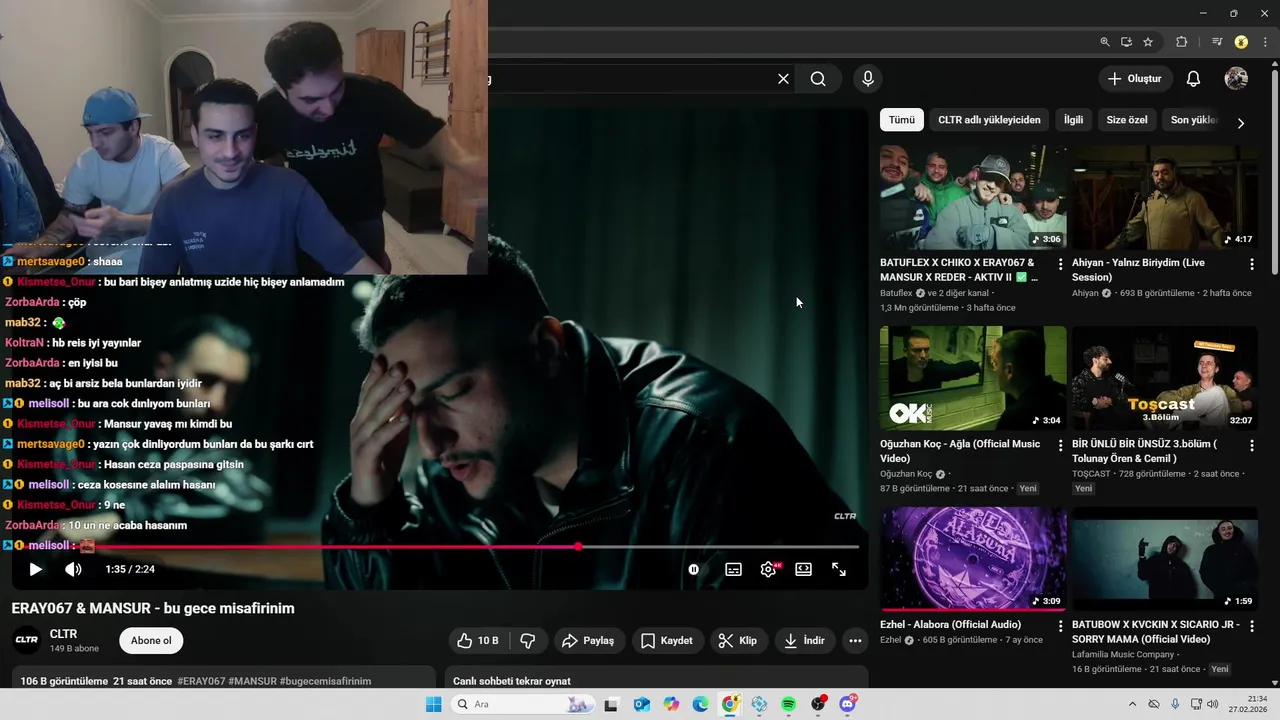This screenshot has width=1280, height=720.
Task: Select the Size özel filter chip
Action: pyautogui.click(x=1127, y=120)
